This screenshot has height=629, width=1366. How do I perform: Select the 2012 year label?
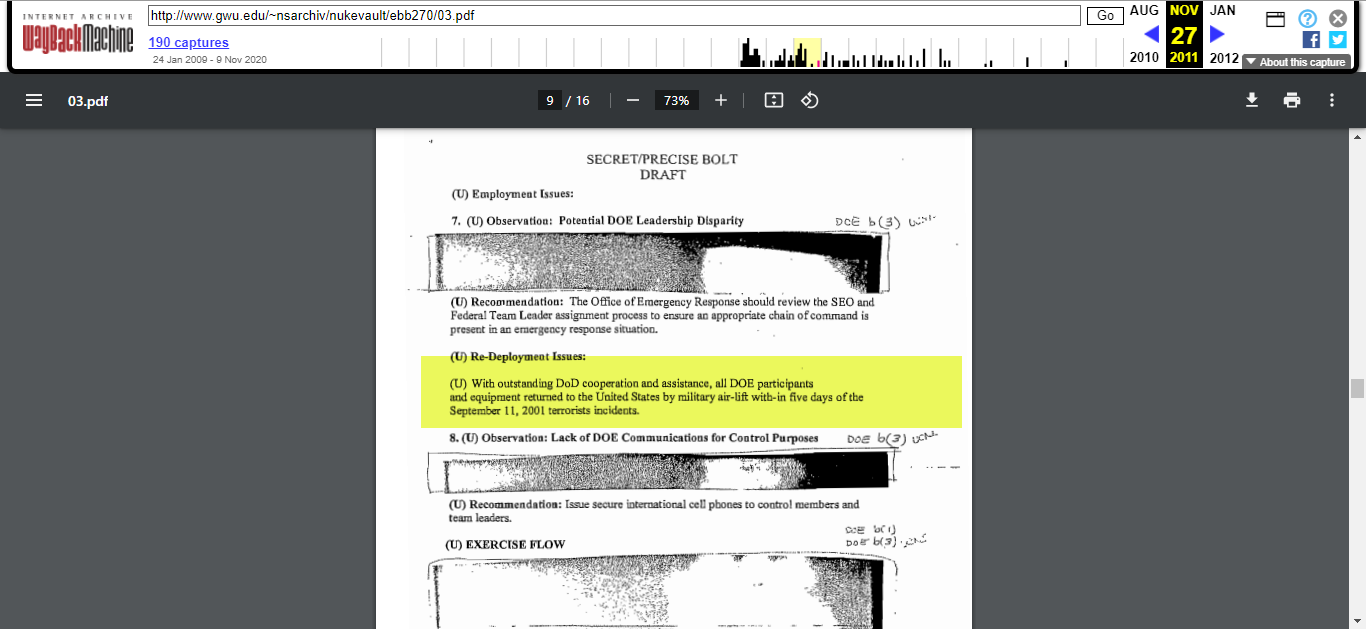click(1224, 58)
